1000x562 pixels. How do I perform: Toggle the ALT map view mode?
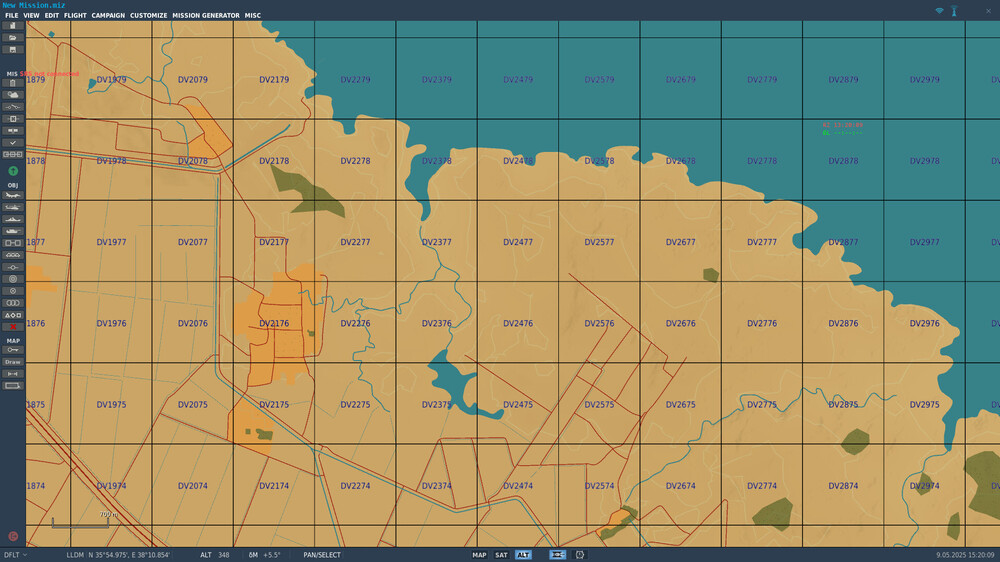point(523,555)
